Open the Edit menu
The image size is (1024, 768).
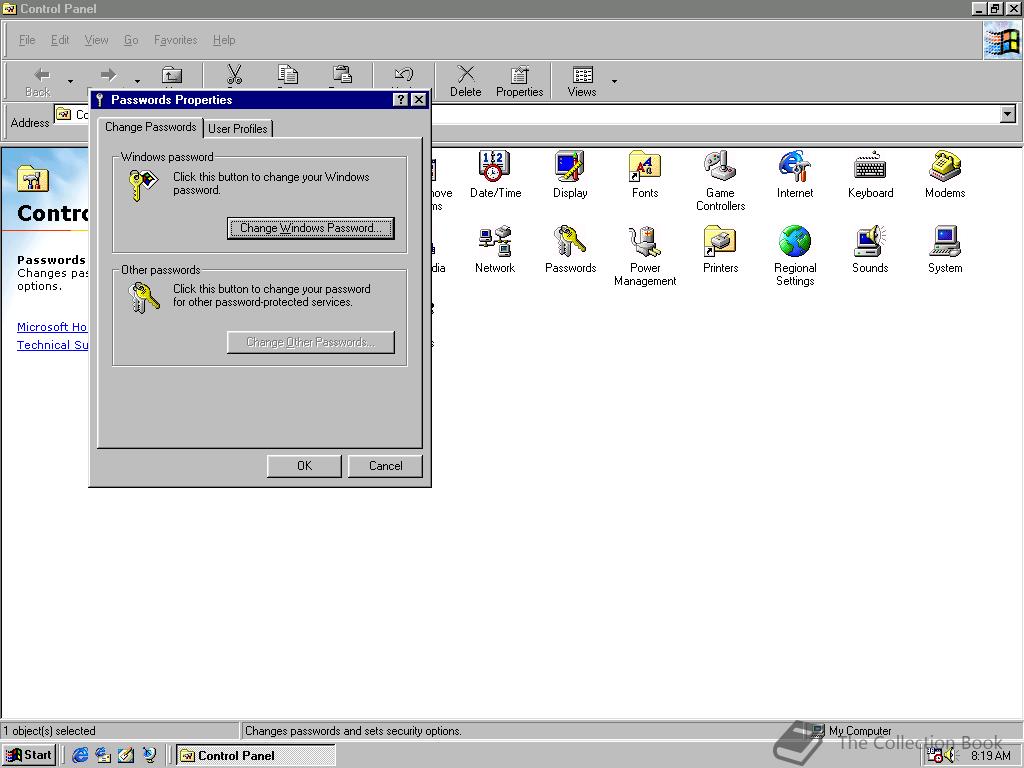point(60,40)
